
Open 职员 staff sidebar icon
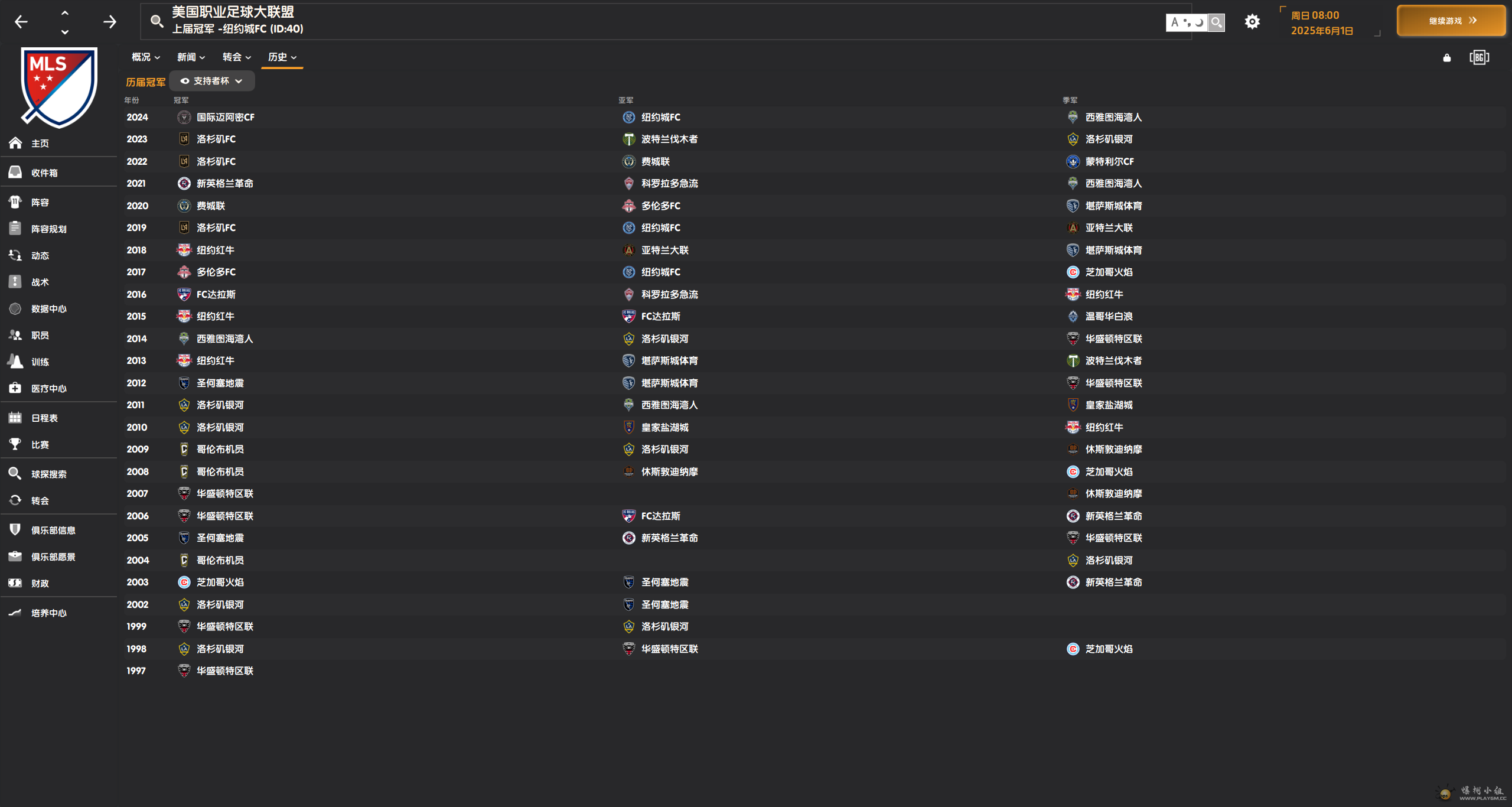click(15, 335)
